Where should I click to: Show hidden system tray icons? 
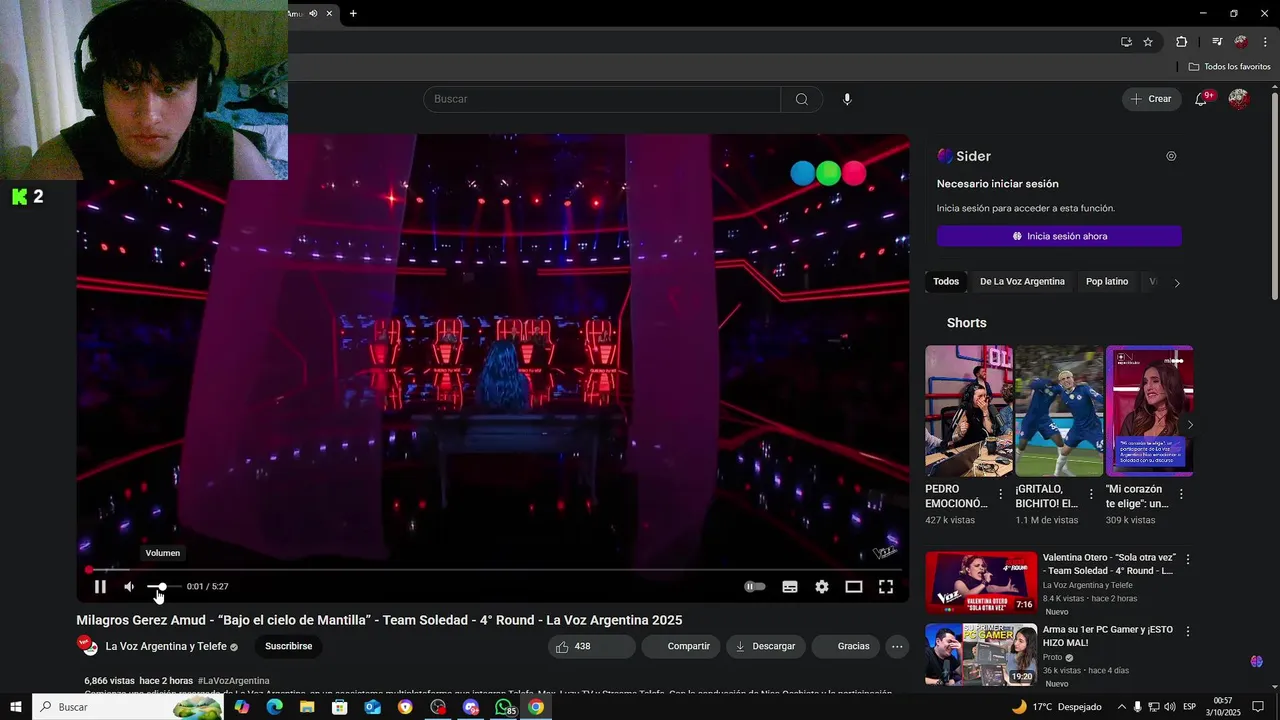coord(1121,707)
